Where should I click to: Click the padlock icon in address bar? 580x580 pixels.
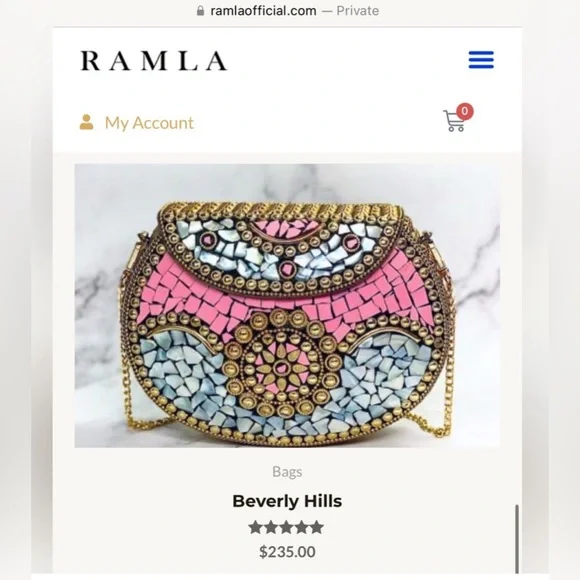point(200,10)
